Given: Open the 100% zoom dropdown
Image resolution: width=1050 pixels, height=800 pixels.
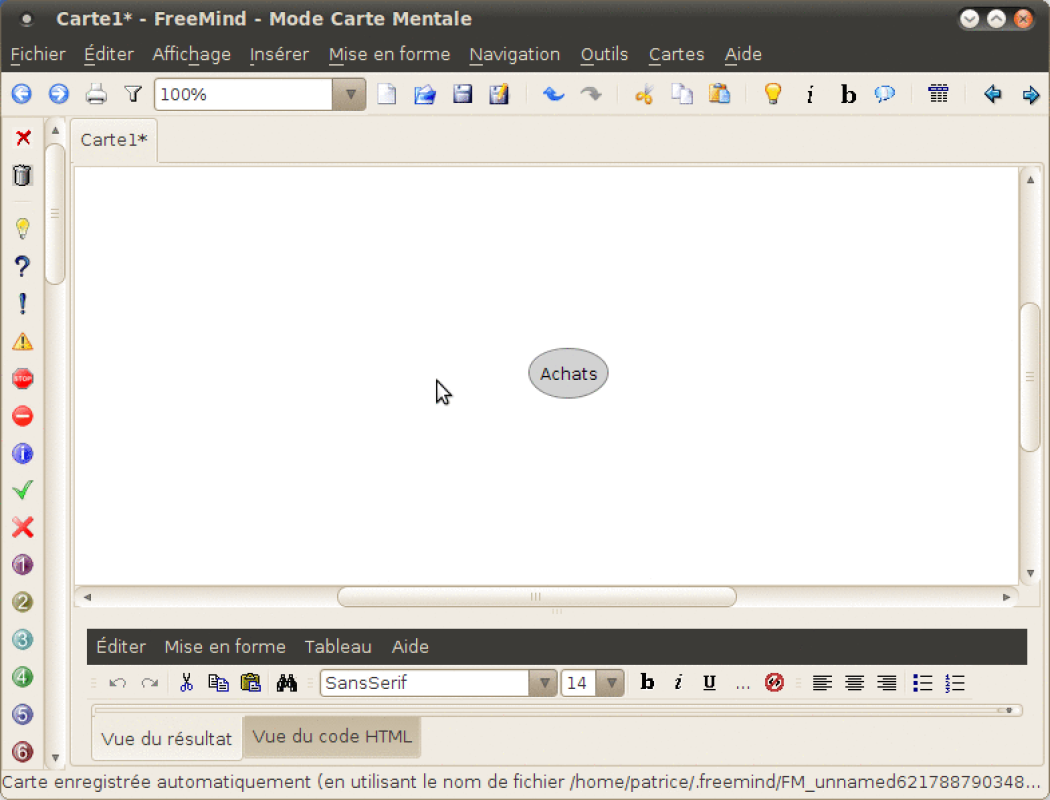Looking at the screenshot, I should pyautogui.click(x=349, y=95).
